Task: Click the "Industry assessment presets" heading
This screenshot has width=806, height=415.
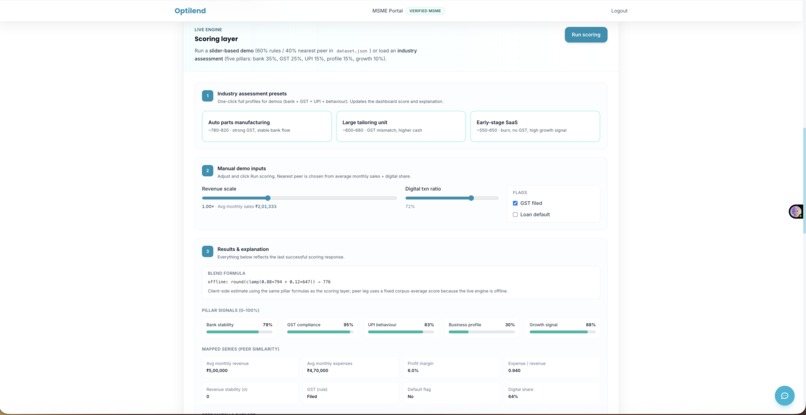Action: 252,94
